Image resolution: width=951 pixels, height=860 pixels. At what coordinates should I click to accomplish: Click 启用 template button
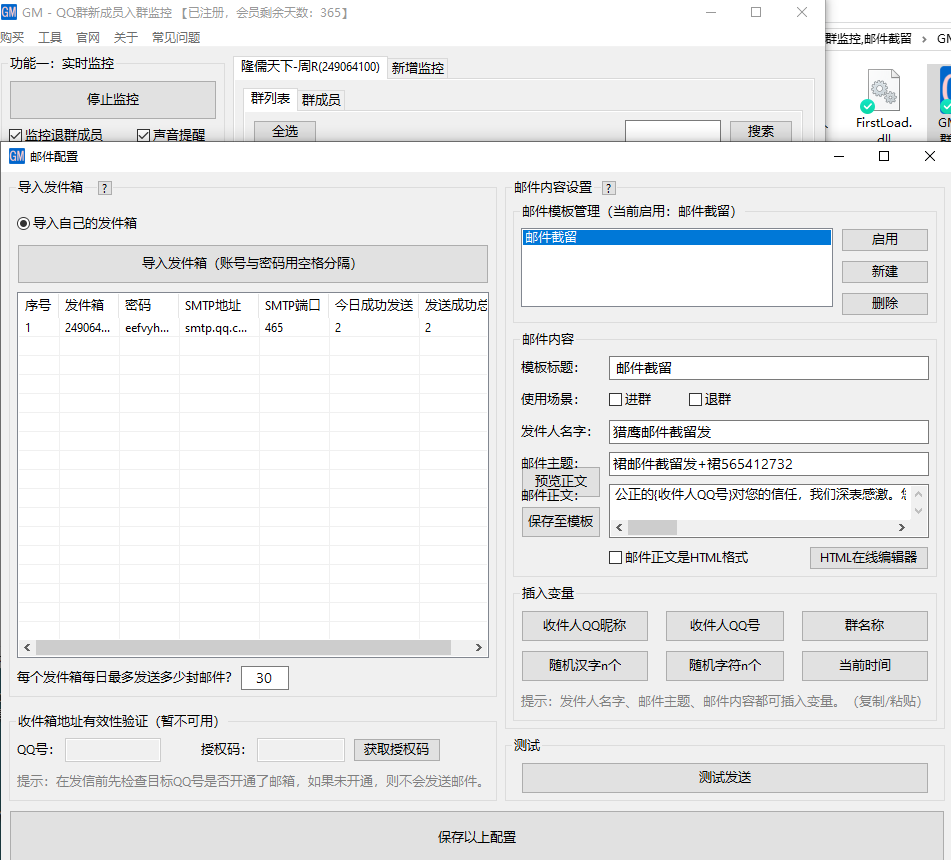[x=884, y=240]
